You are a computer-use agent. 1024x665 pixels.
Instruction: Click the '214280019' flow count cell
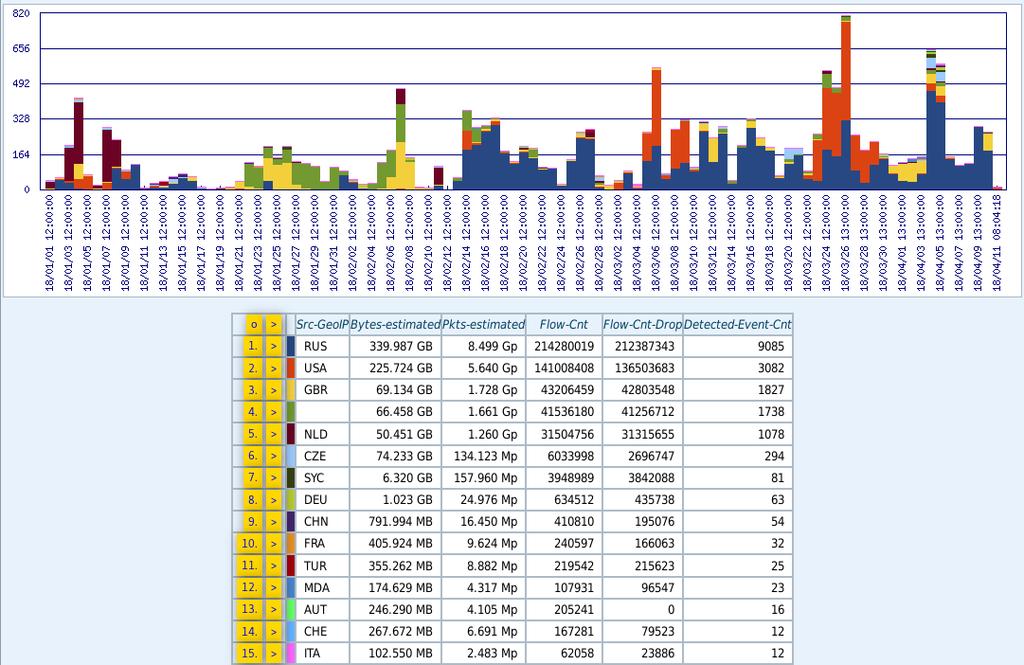pyautogui.click(x=564, y=346)
